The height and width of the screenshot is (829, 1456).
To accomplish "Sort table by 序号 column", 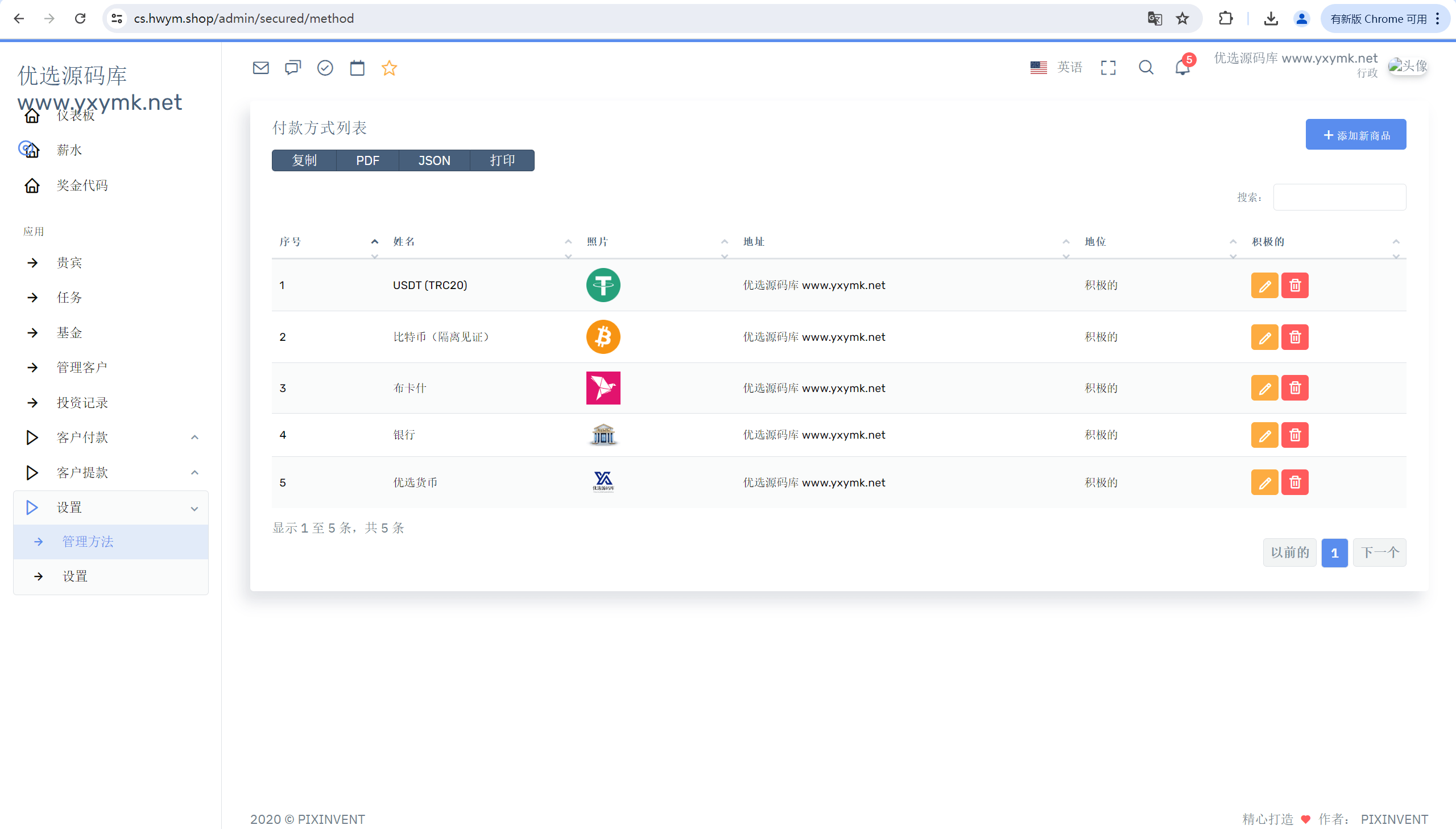I will (x=329, y=242).
